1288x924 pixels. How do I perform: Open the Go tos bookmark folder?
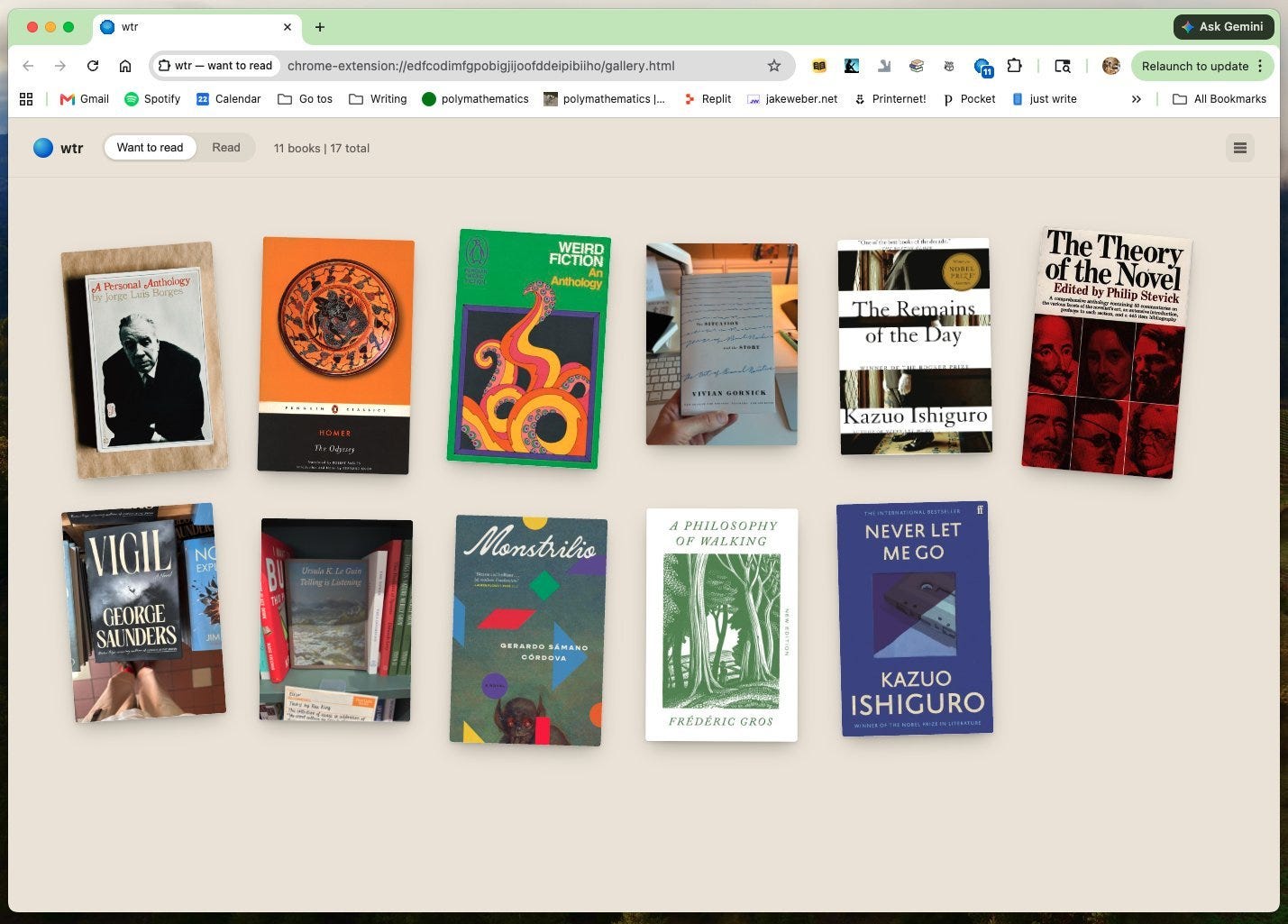click(x=305, y=99)
